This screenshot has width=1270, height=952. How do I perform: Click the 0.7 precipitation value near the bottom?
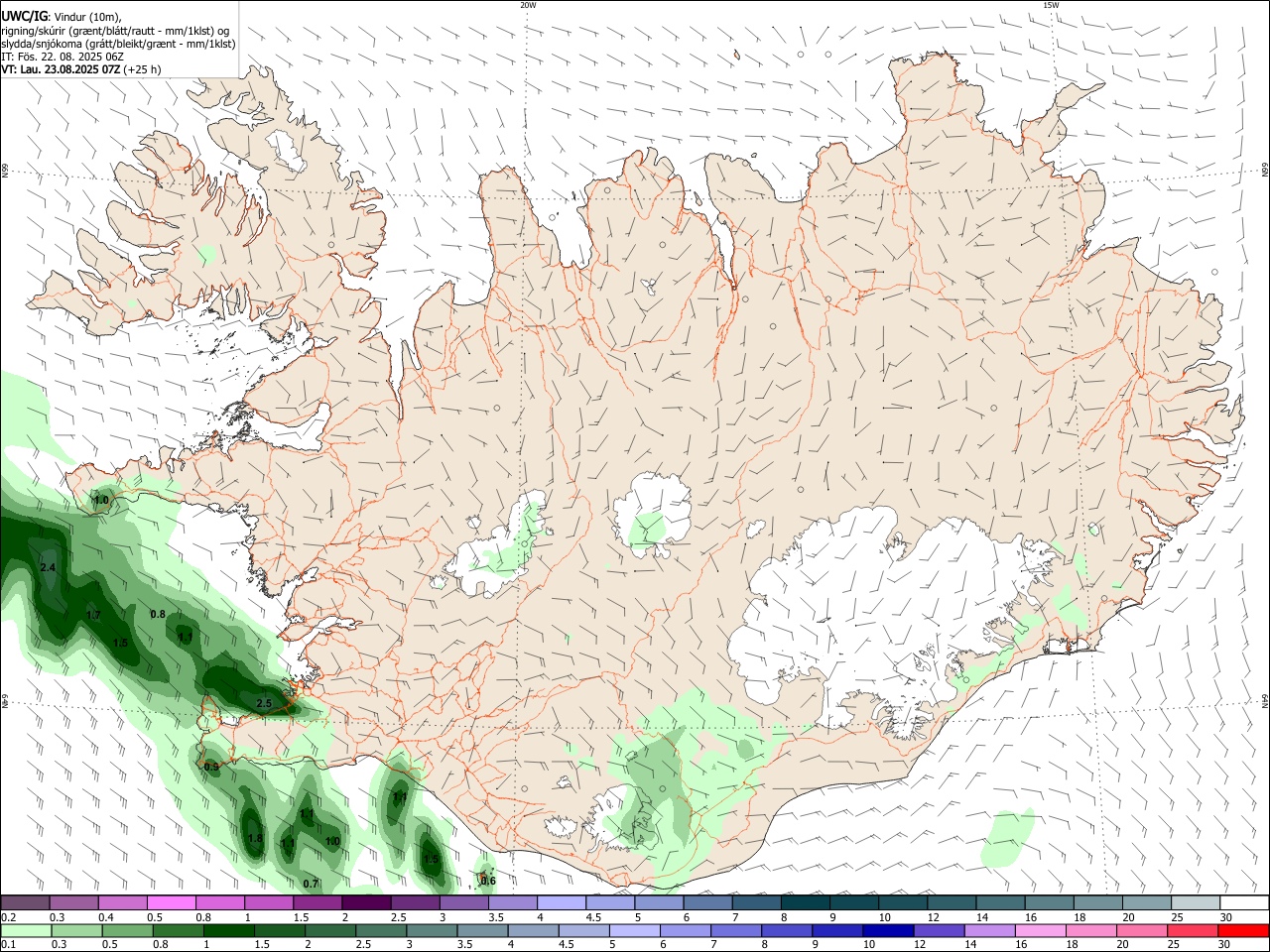tap(311, 884)
